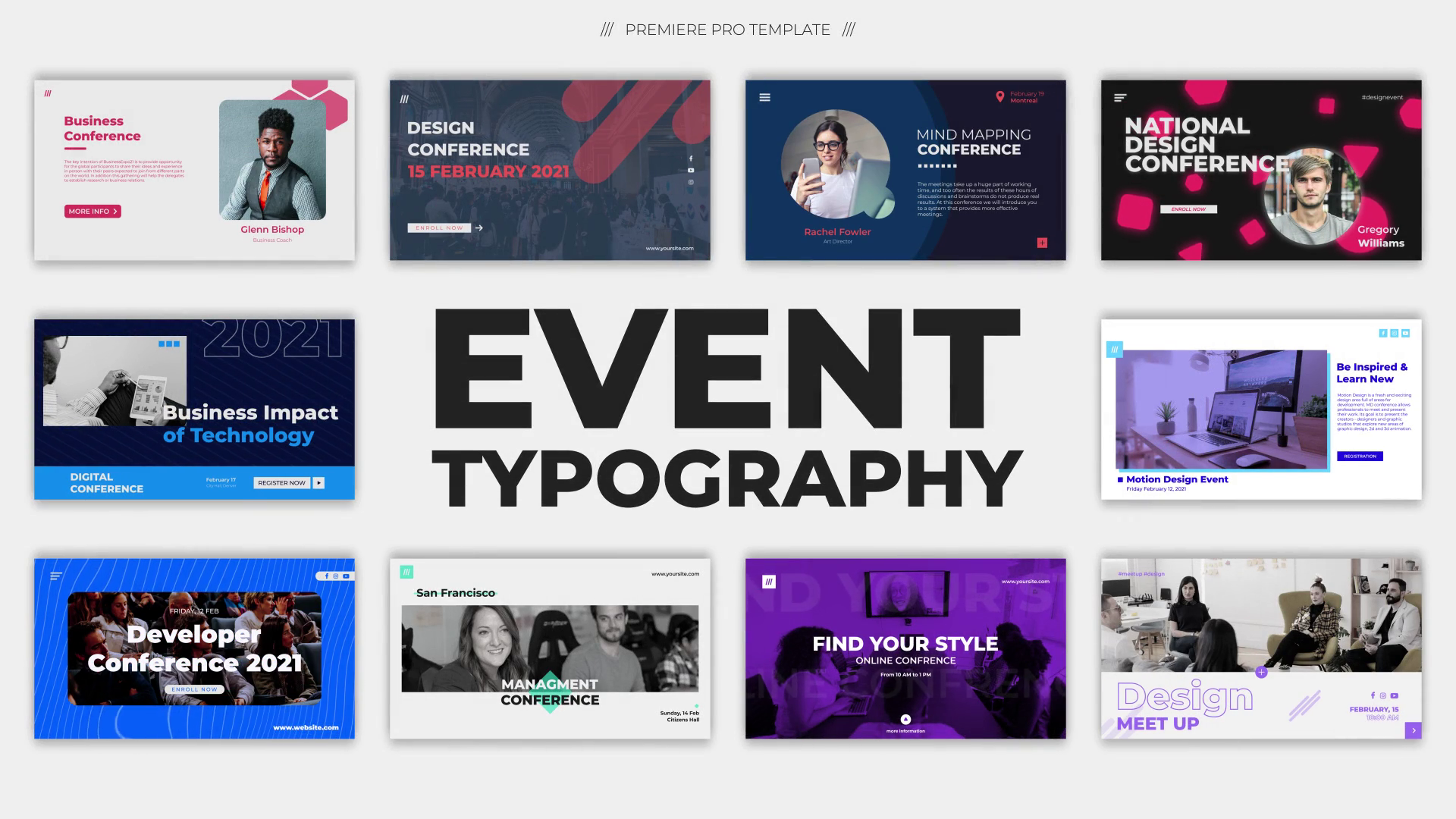Click the blue arrow button next to REGISTER NOW
This screenshot has width=1456, height=819.
click(x=319, y=482)
